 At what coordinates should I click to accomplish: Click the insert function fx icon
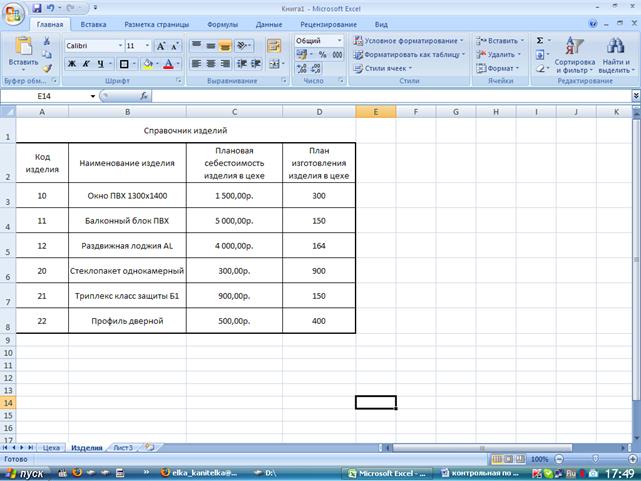tap(144, 96)
